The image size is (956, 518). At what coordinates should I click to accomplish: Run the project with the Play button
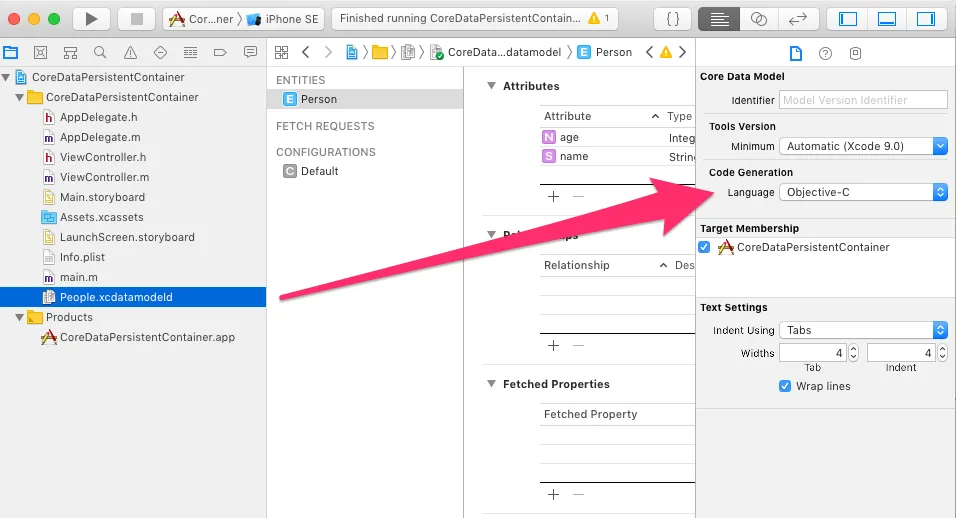pos(91,19)
